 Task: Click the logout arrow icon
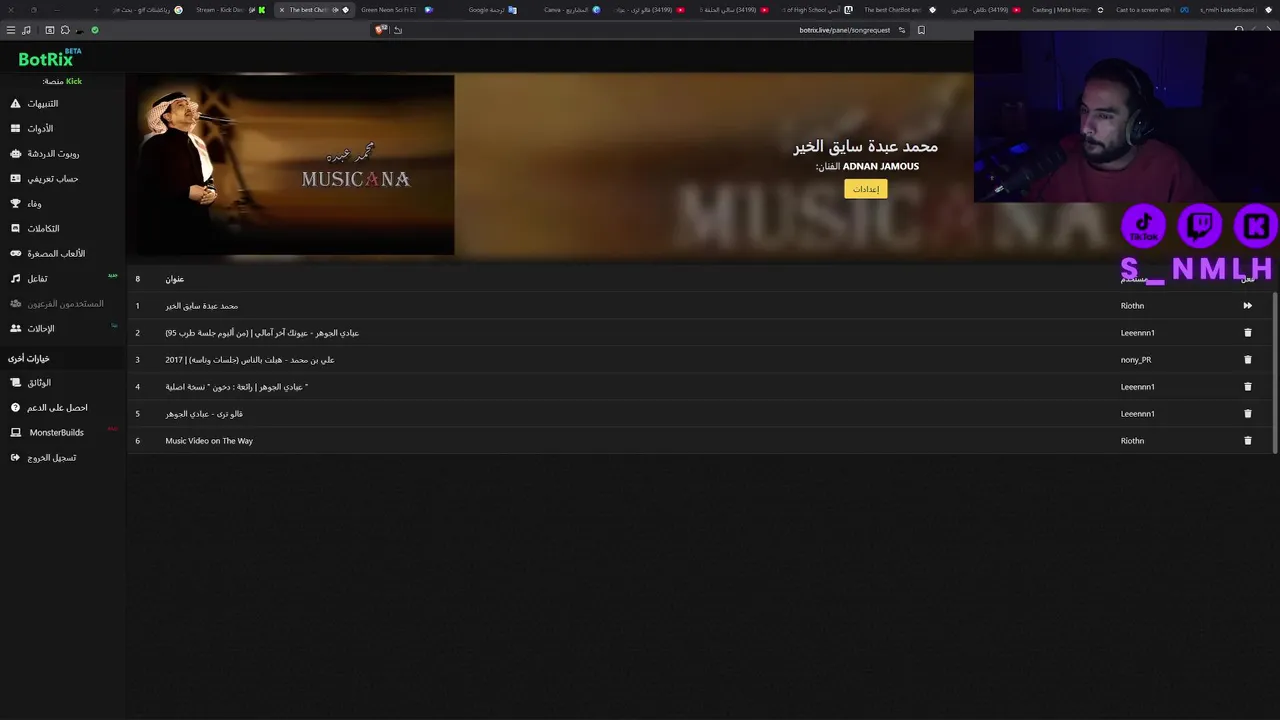point(15,457)
